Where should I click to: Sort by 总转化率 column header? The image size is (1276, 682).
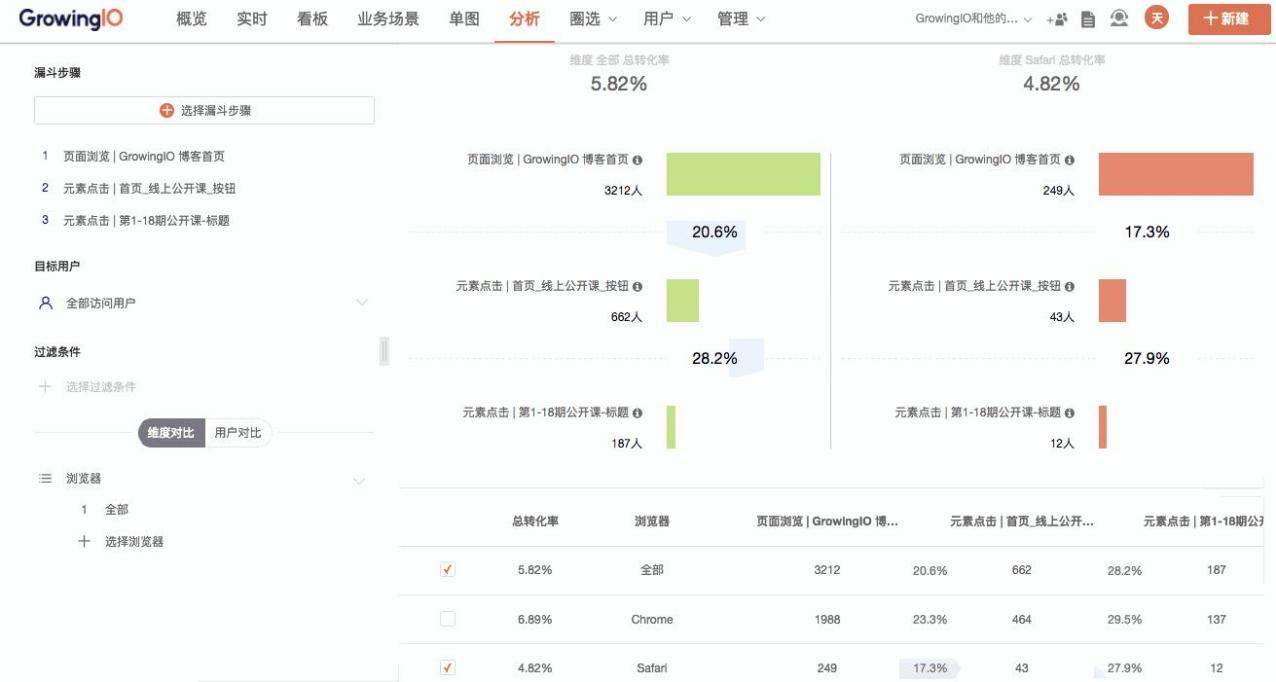(x=535, y=521)
